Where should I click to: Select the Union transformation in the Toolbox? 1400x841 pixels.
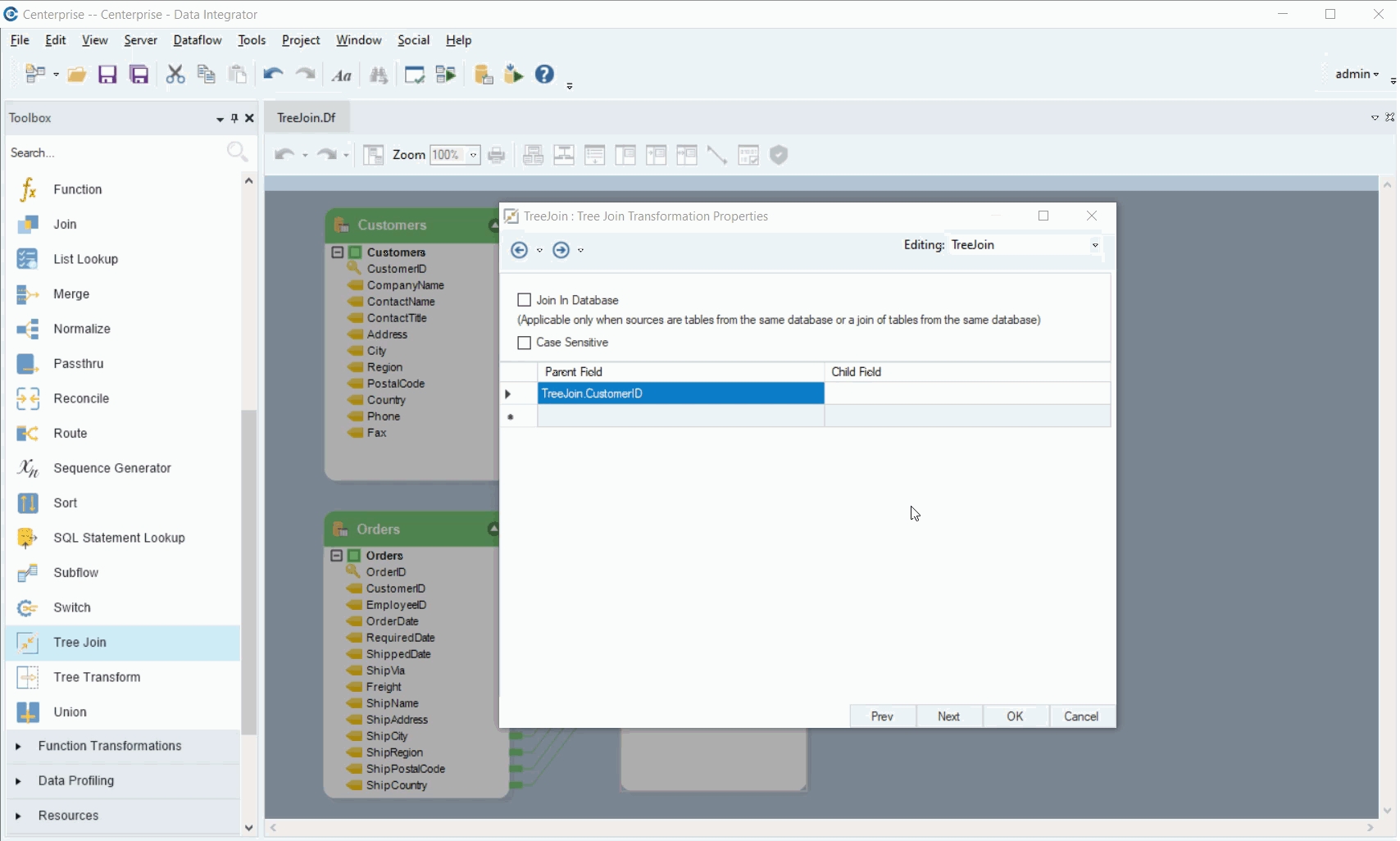tap(70, 712)
